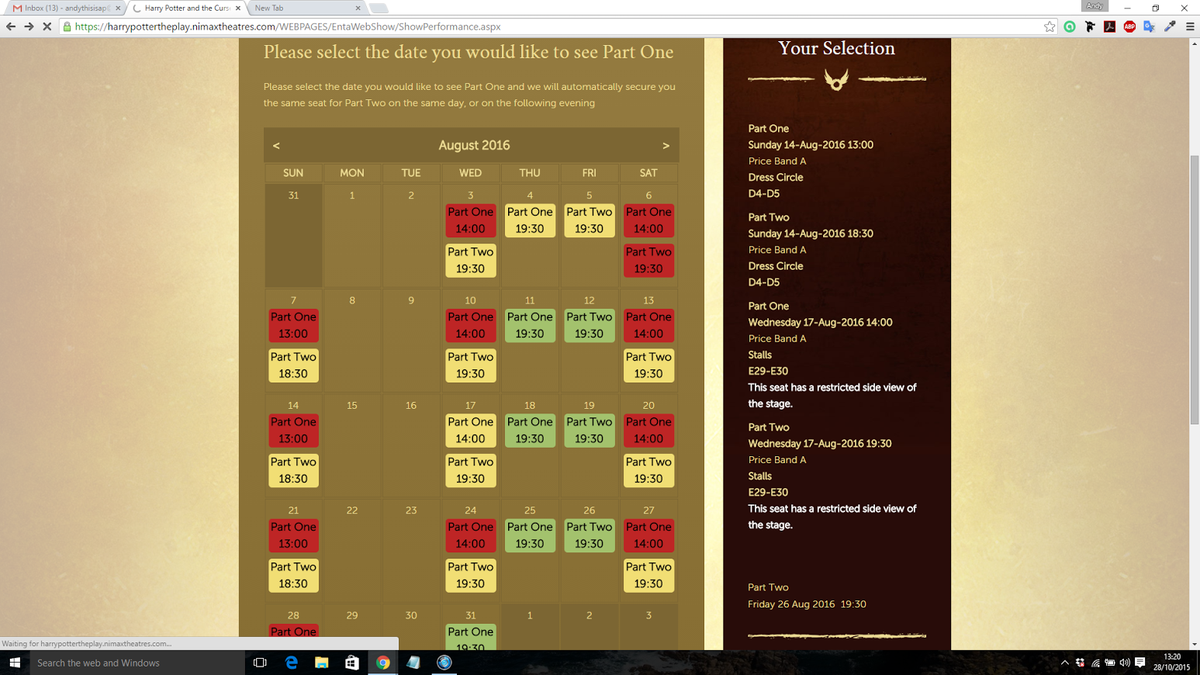Open the Adblock Plus extension icon
The width and height of the screenshot is (1200, 675).
1129,27
